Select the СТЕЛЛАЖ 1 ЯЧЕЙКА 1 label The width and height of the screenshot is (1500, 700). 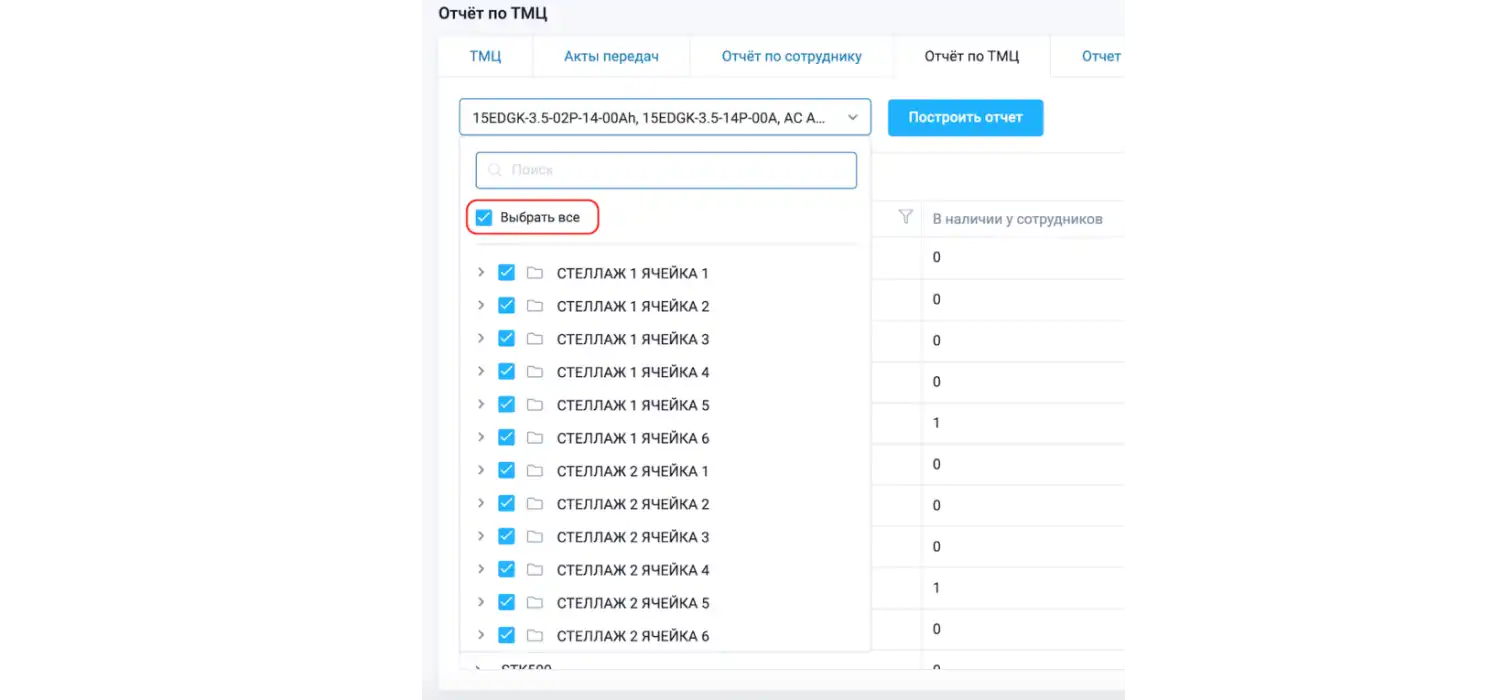point(632,273)
